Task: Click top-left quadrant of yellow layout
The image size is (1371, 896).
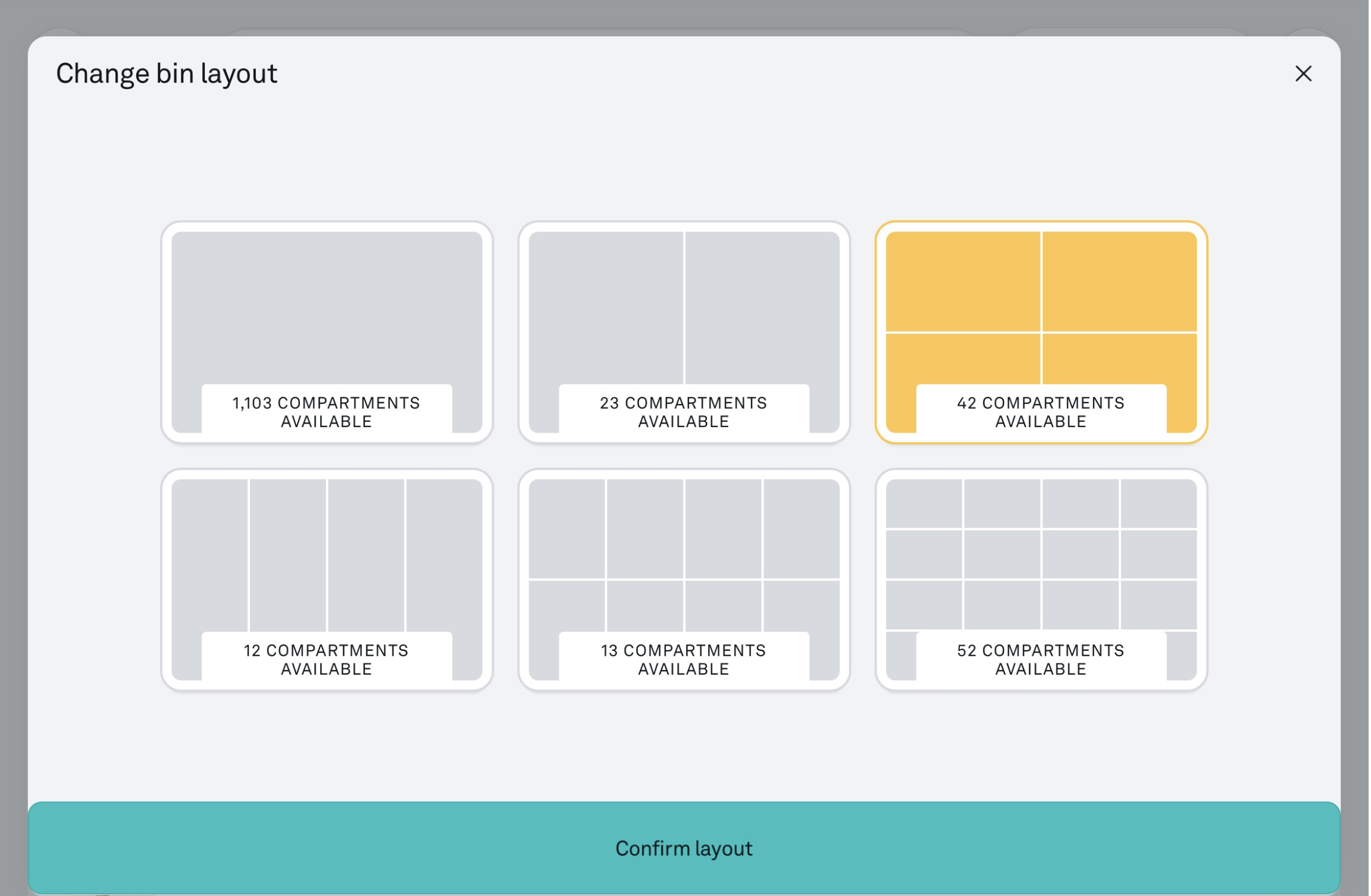Action: point(963,281)
